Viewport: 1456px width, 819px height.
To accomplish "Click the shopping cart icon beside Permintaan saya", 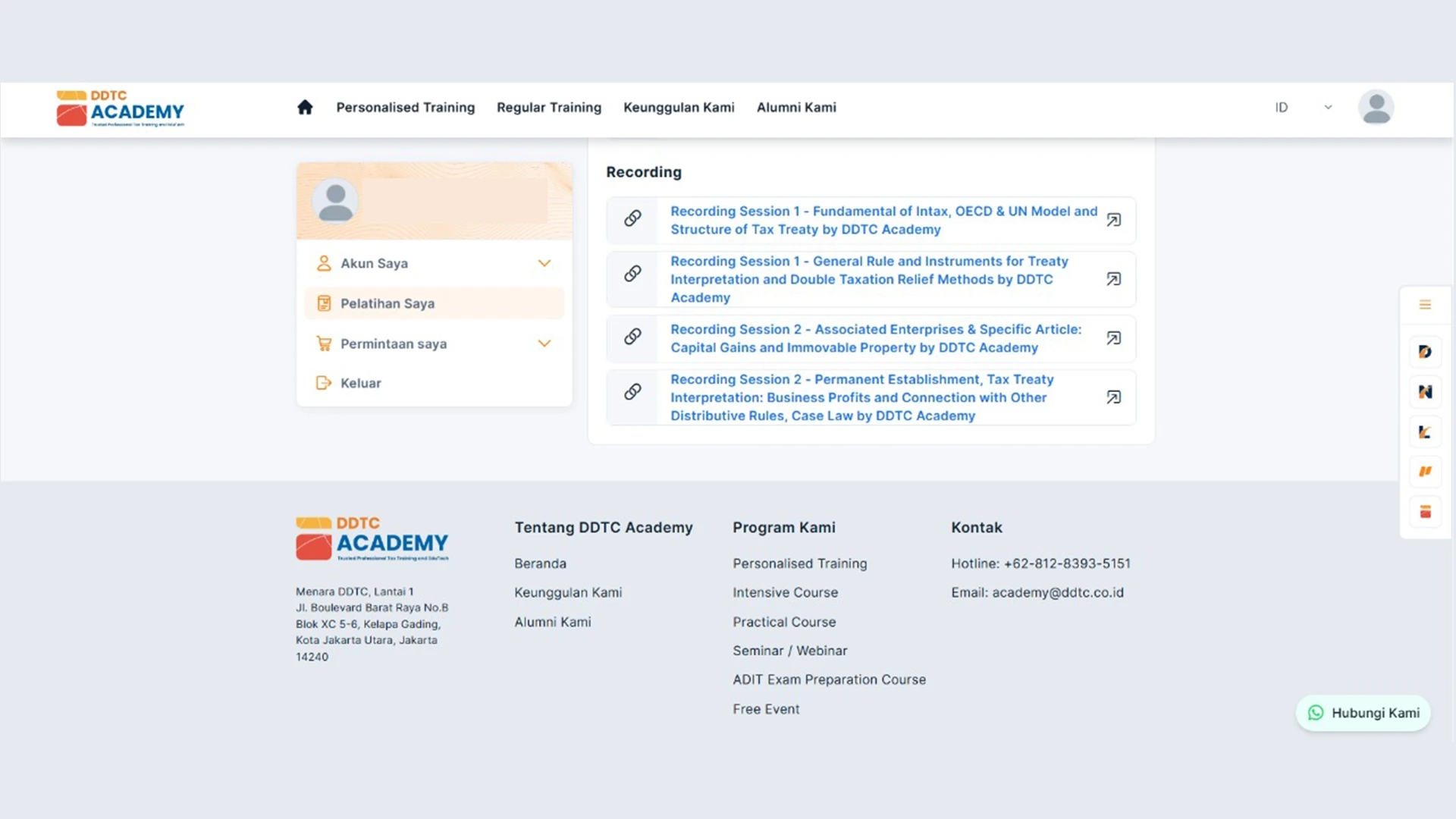I will tap(324, 344).
